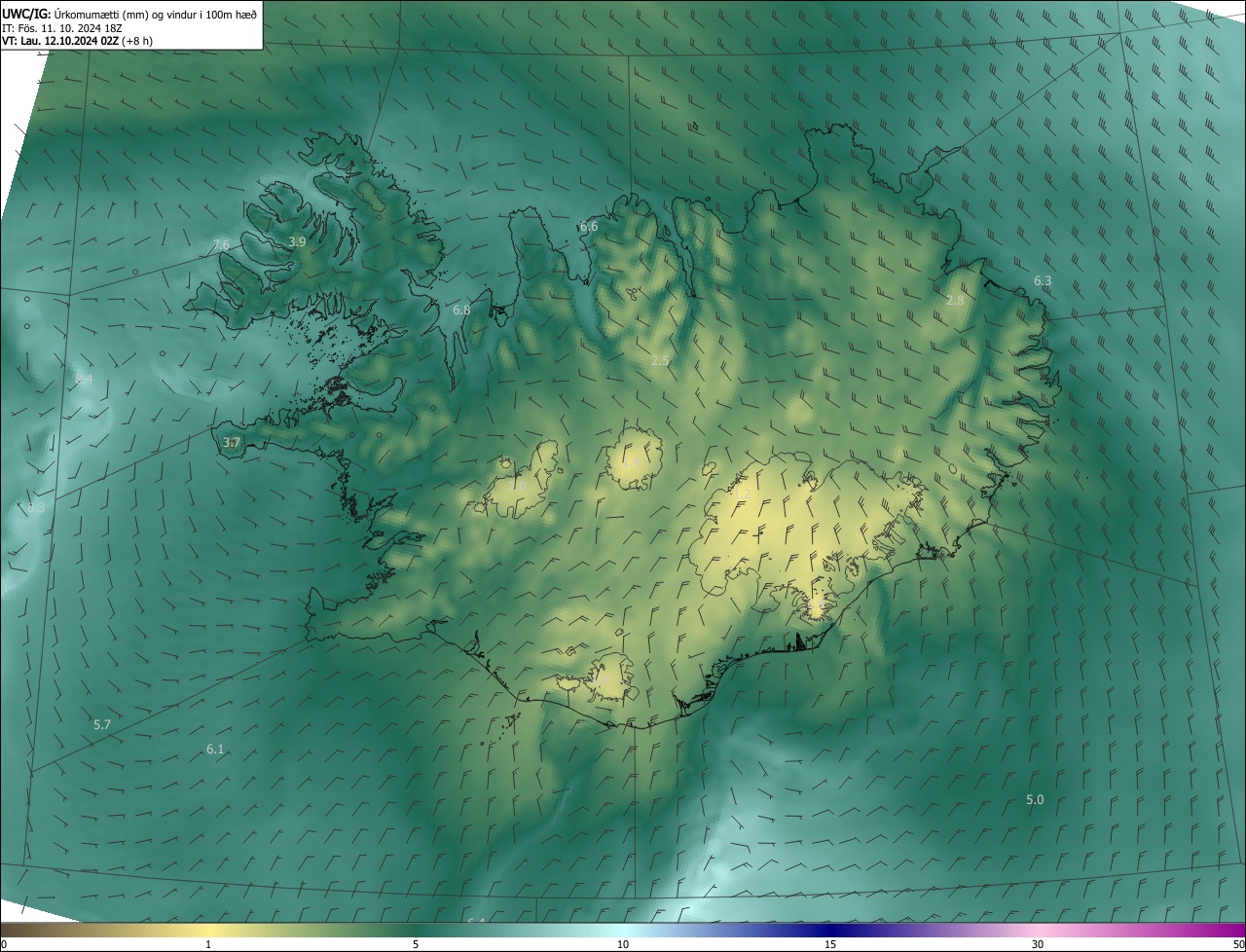Click the 5.0 value label

click(1035, 800)
